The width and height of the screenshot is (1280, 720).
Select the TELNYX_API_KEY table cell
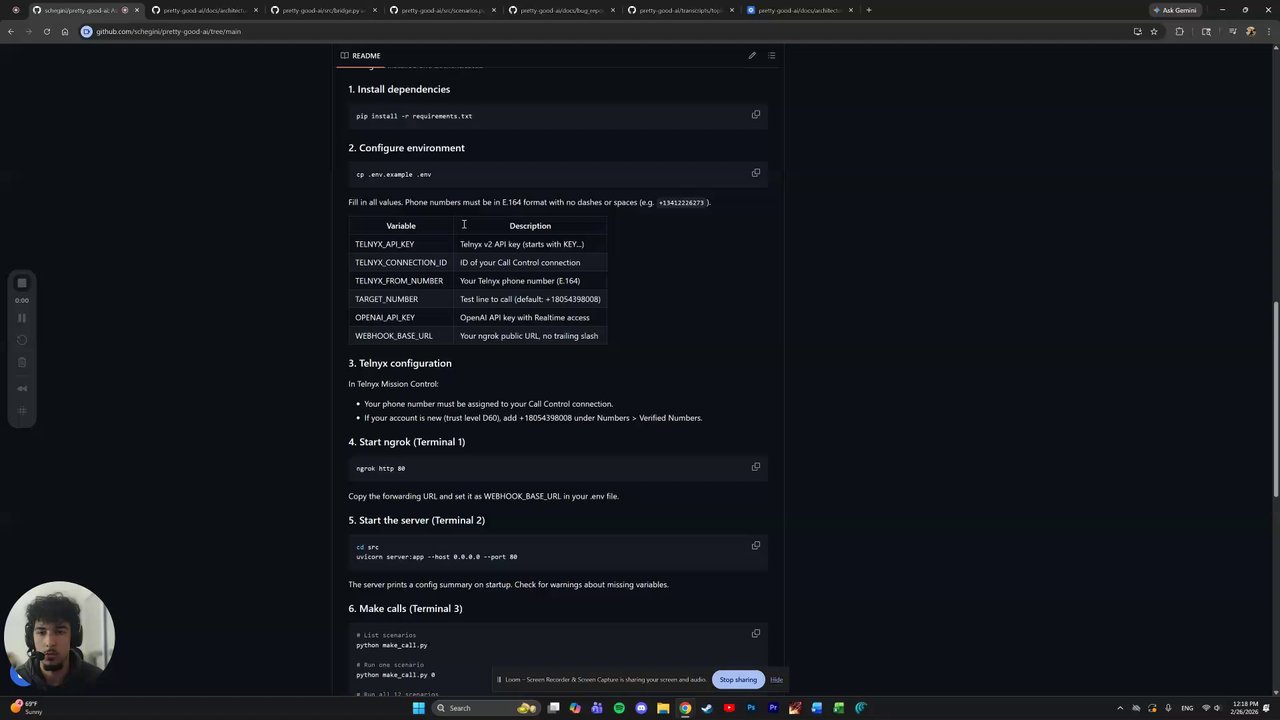tap(401, 244)
